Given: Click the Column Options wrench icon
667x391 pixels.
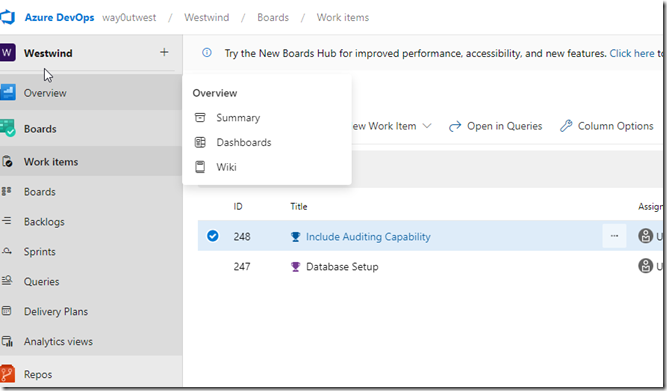Looking at the screenshot, I should tap(566, 126).
